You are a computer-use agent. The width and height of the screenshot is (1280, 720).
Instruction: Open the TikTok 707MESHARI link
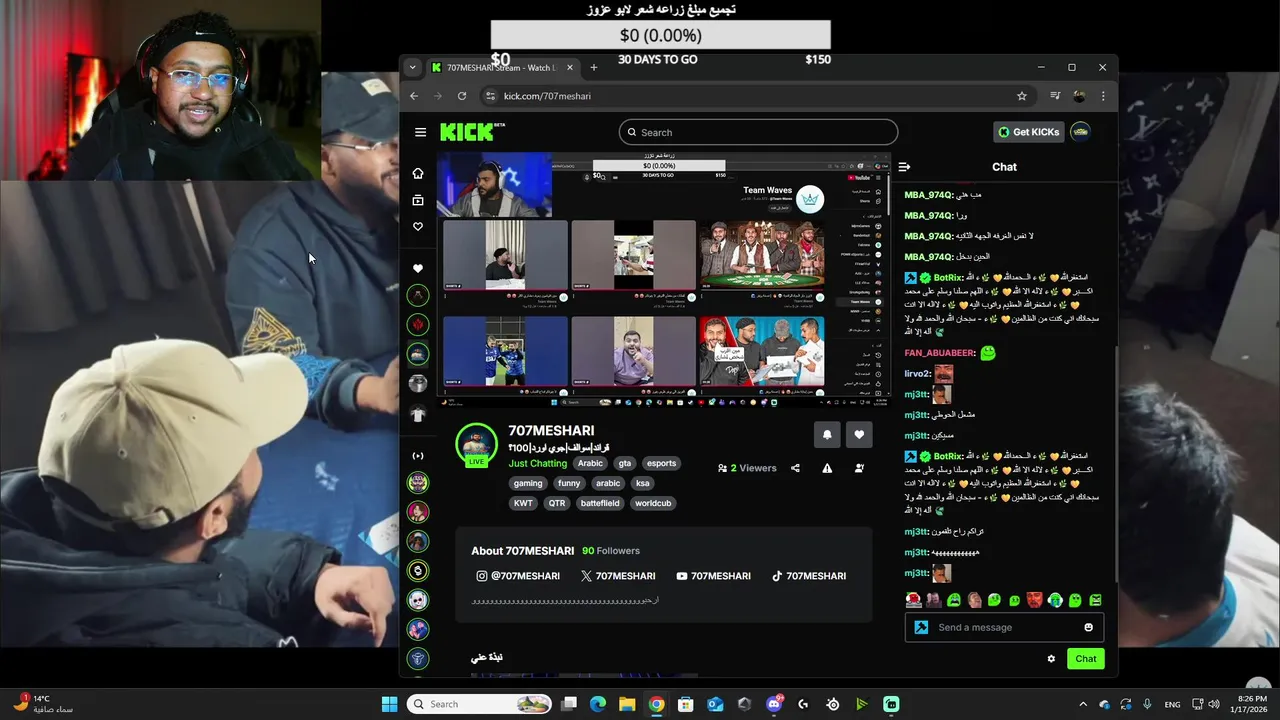[808, 576]
